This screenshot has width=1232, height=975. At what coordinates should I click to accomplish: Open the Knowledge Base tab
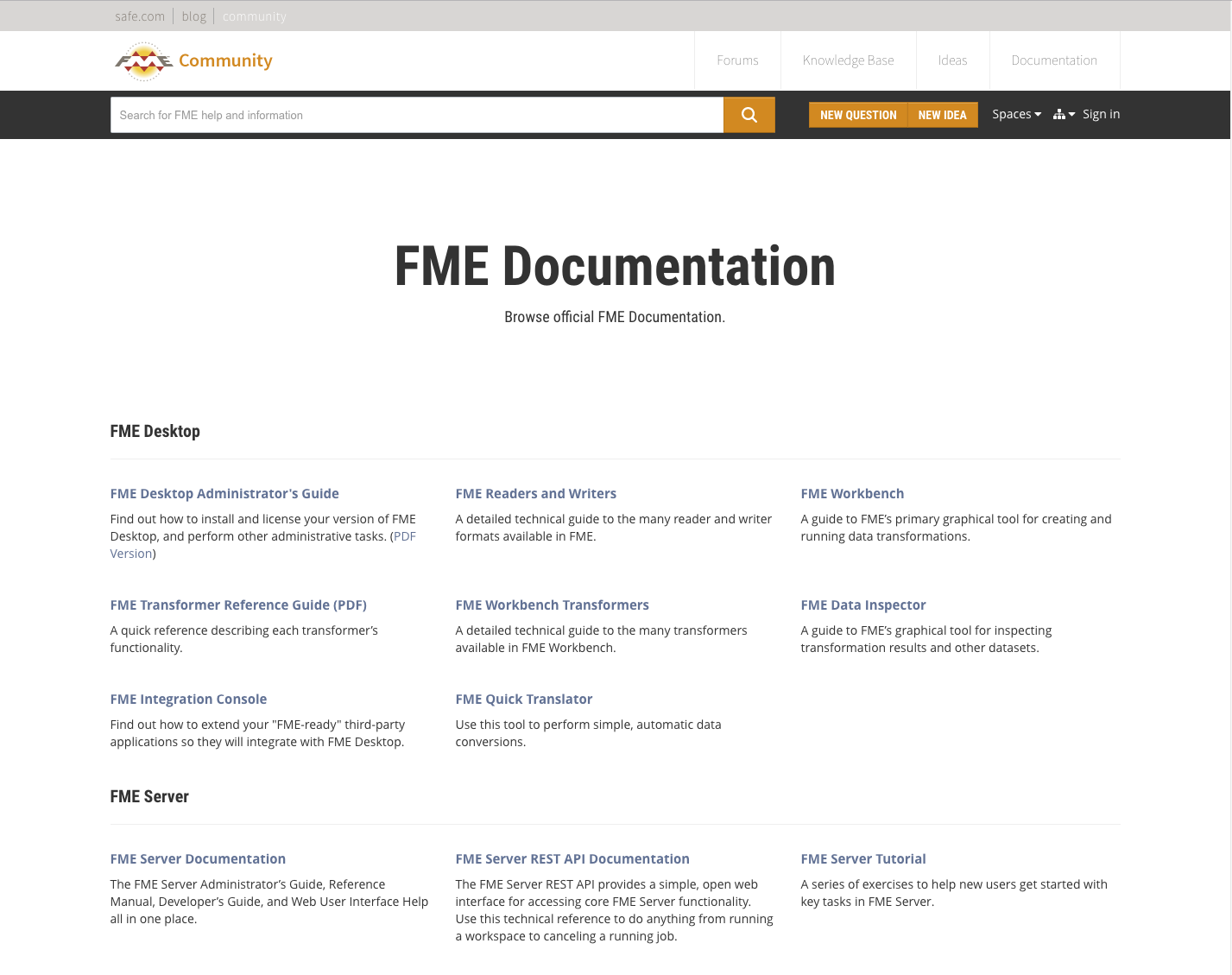[x=848, y=60]
